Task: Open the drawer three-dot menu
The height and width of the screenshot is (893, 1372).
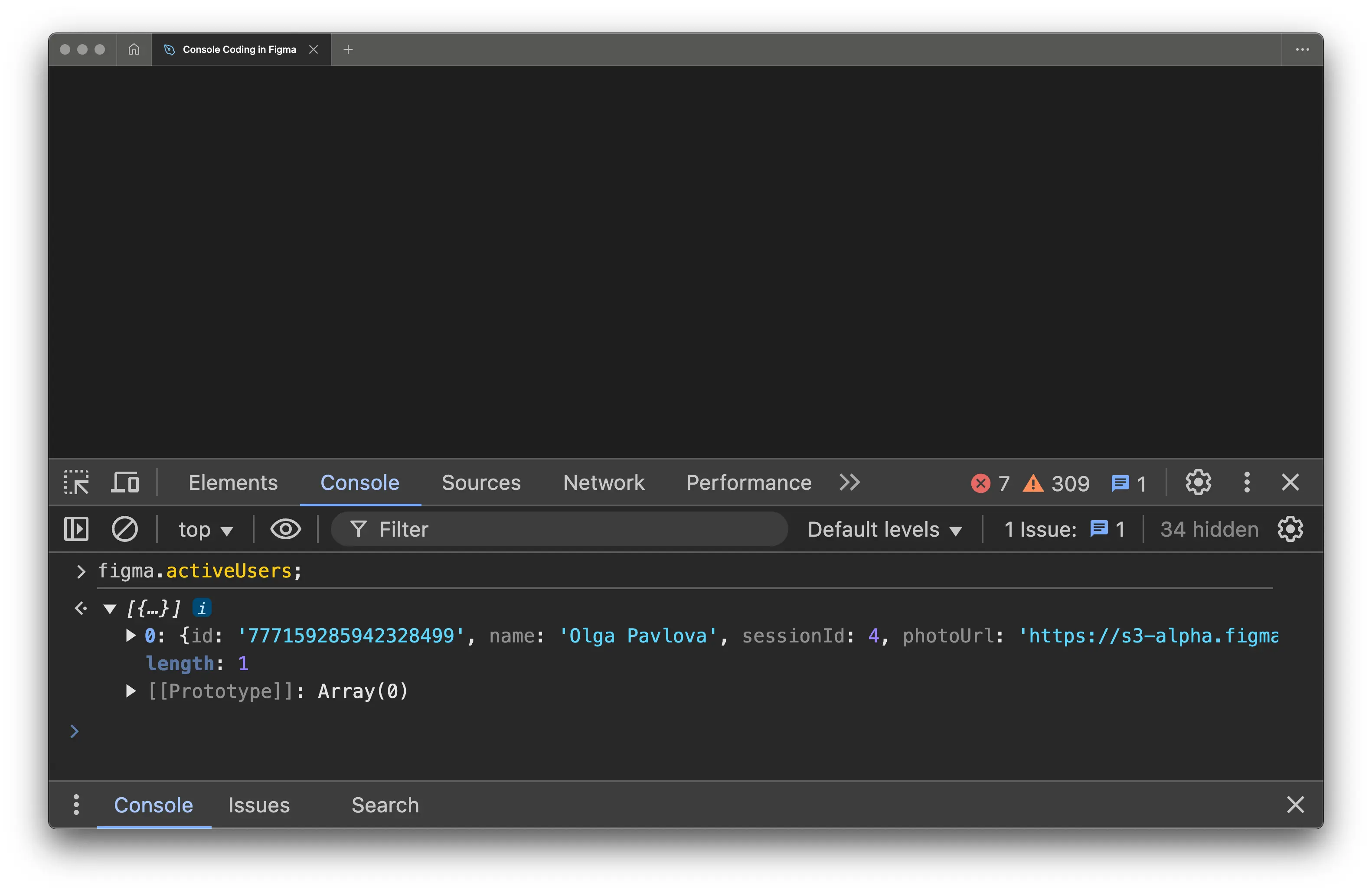Action: pyautogui.click(x=76, y=805)
